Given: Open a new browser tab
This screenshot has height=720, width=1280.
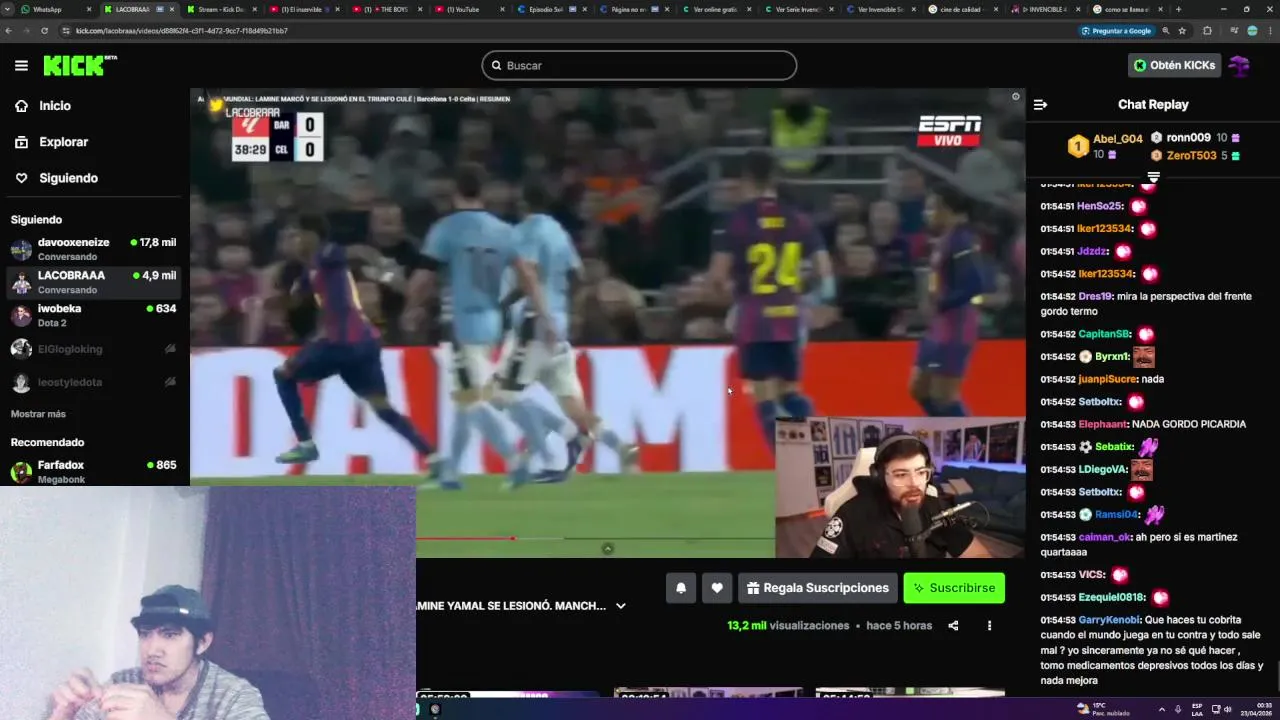Looking at the screenshot, I should (1178, 9).
